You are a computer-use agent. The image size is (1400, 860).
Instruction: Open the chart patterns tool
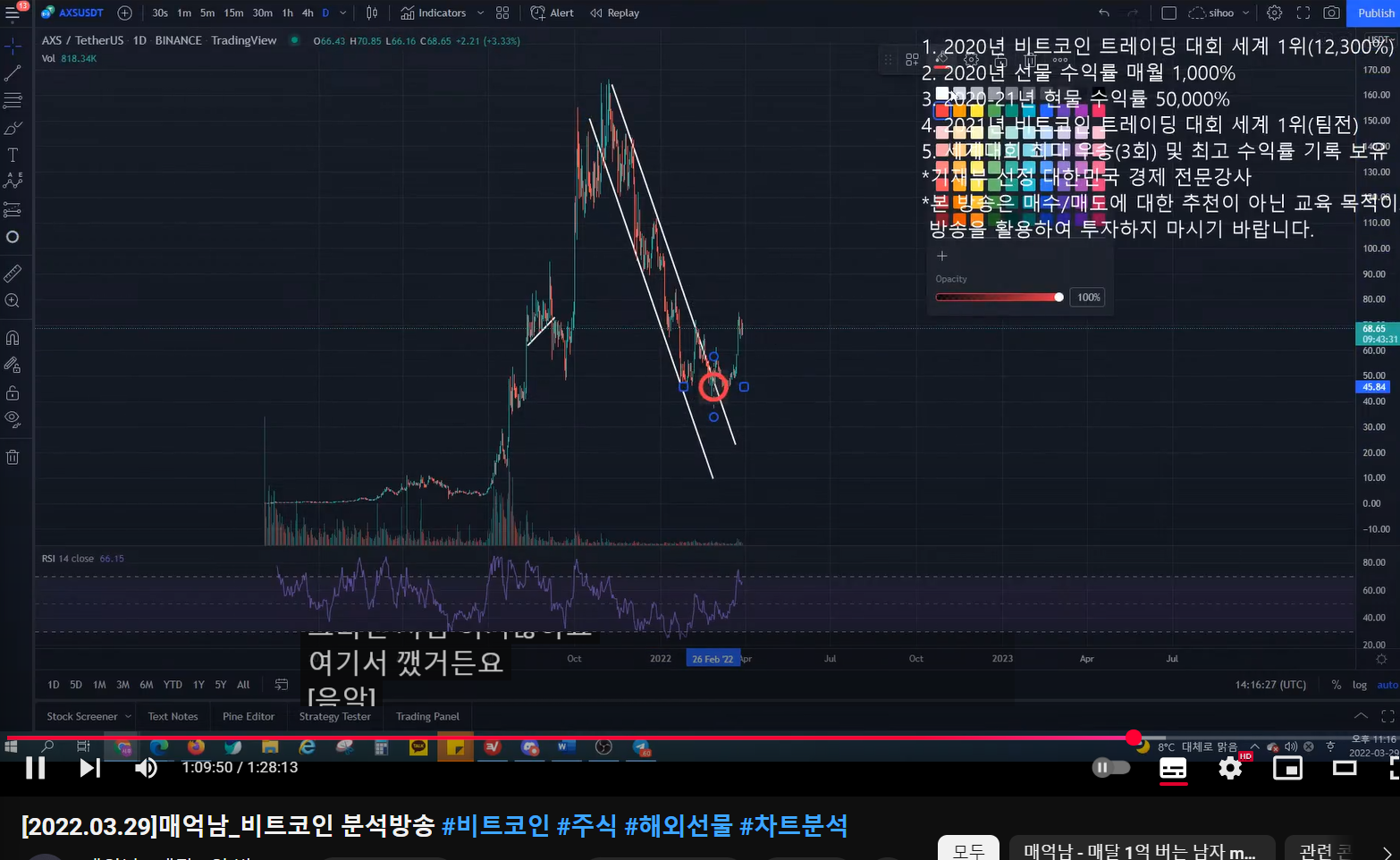click(13, 181)
